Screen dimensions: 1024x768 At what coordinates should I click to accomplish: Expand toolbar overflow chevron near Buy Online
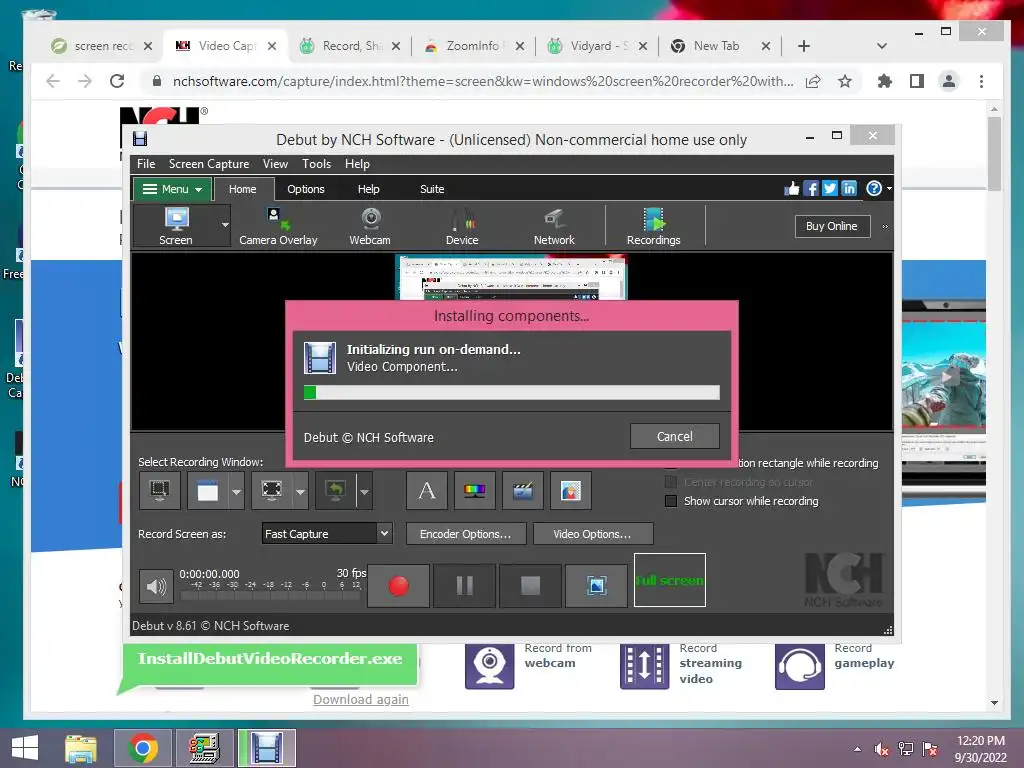886,227
